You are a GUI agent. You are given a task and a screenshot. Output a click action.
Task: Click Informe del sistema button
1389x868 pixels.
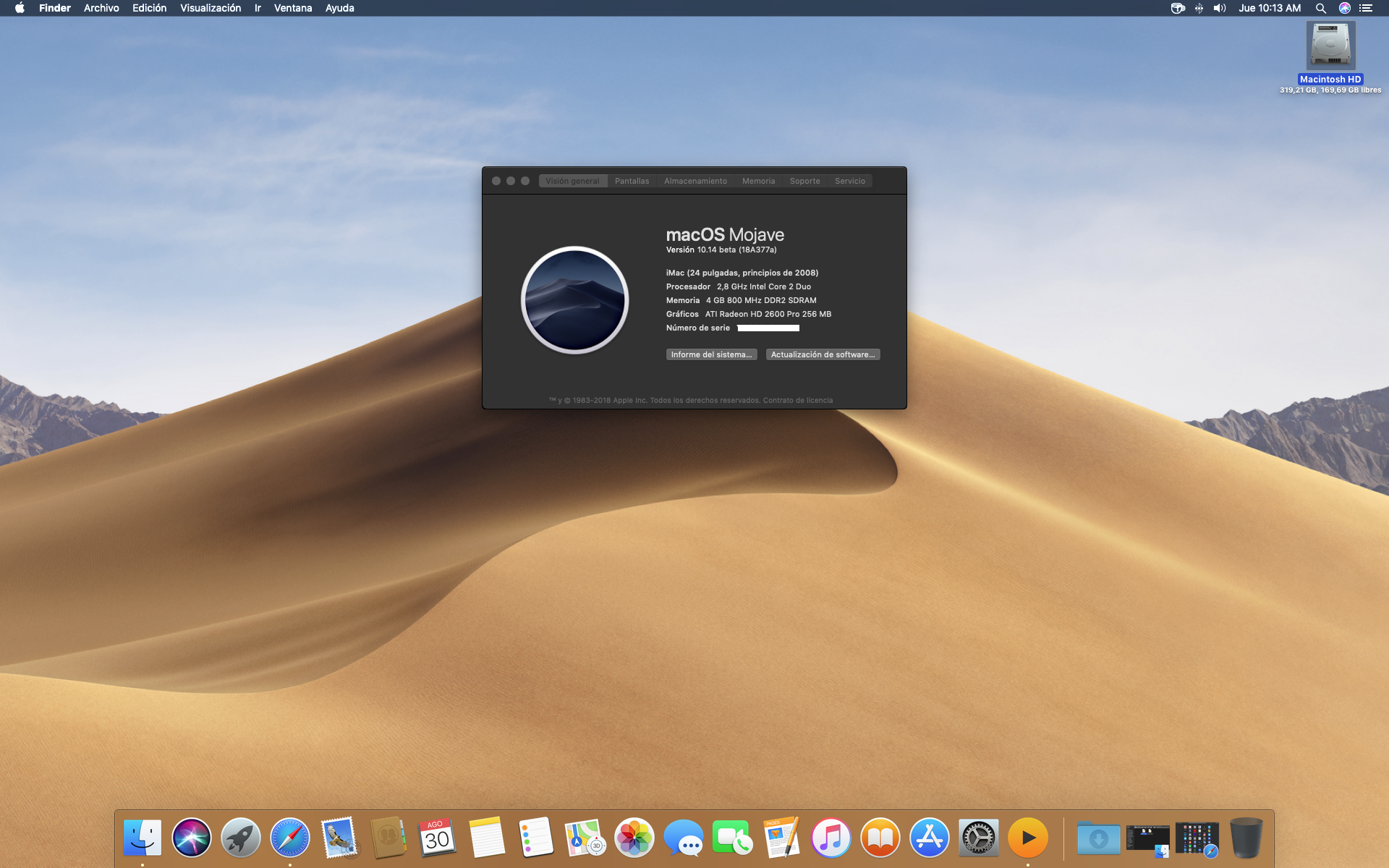point(712,354)
